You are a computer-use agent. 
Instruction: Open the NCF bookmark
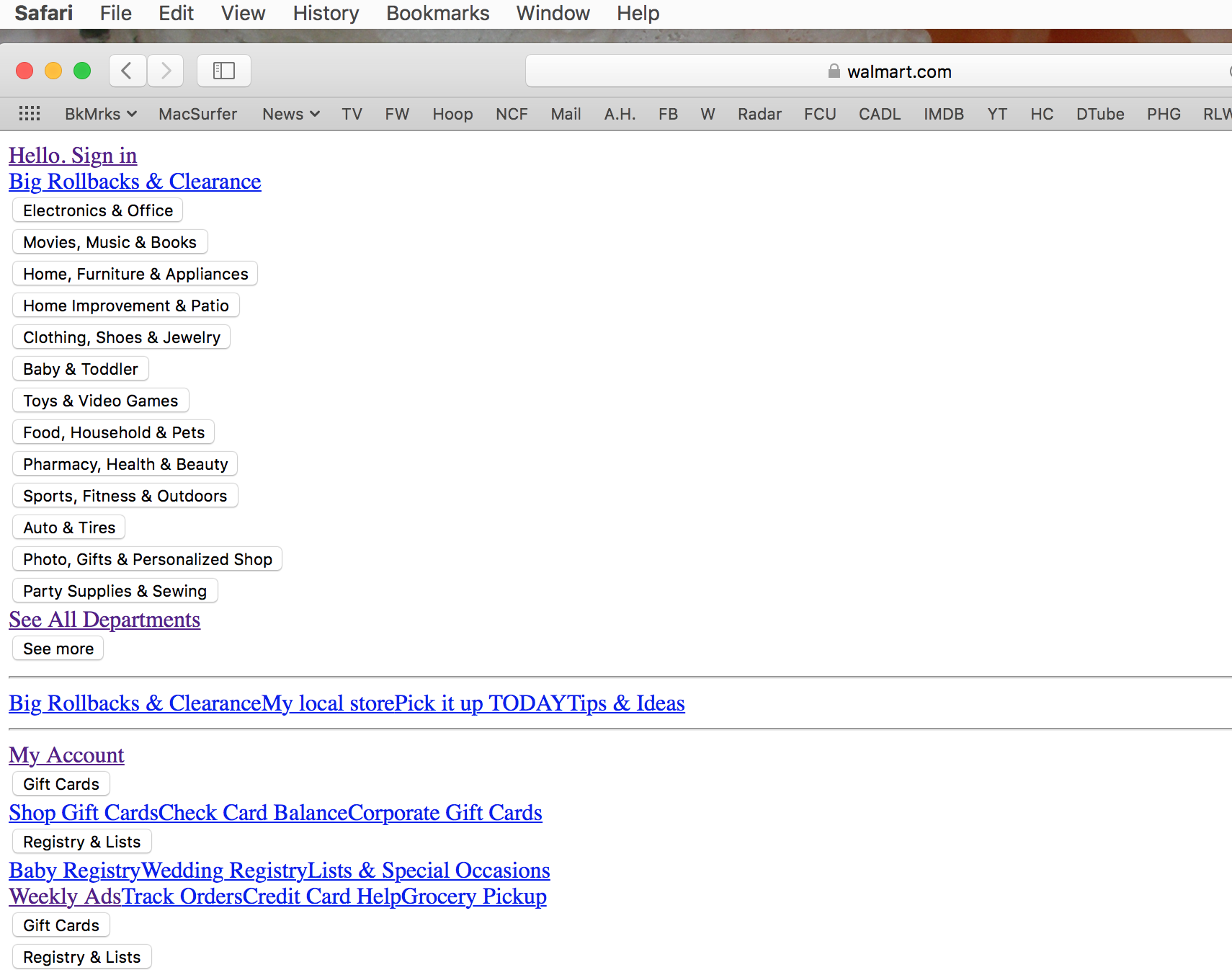tap(512, 114)
